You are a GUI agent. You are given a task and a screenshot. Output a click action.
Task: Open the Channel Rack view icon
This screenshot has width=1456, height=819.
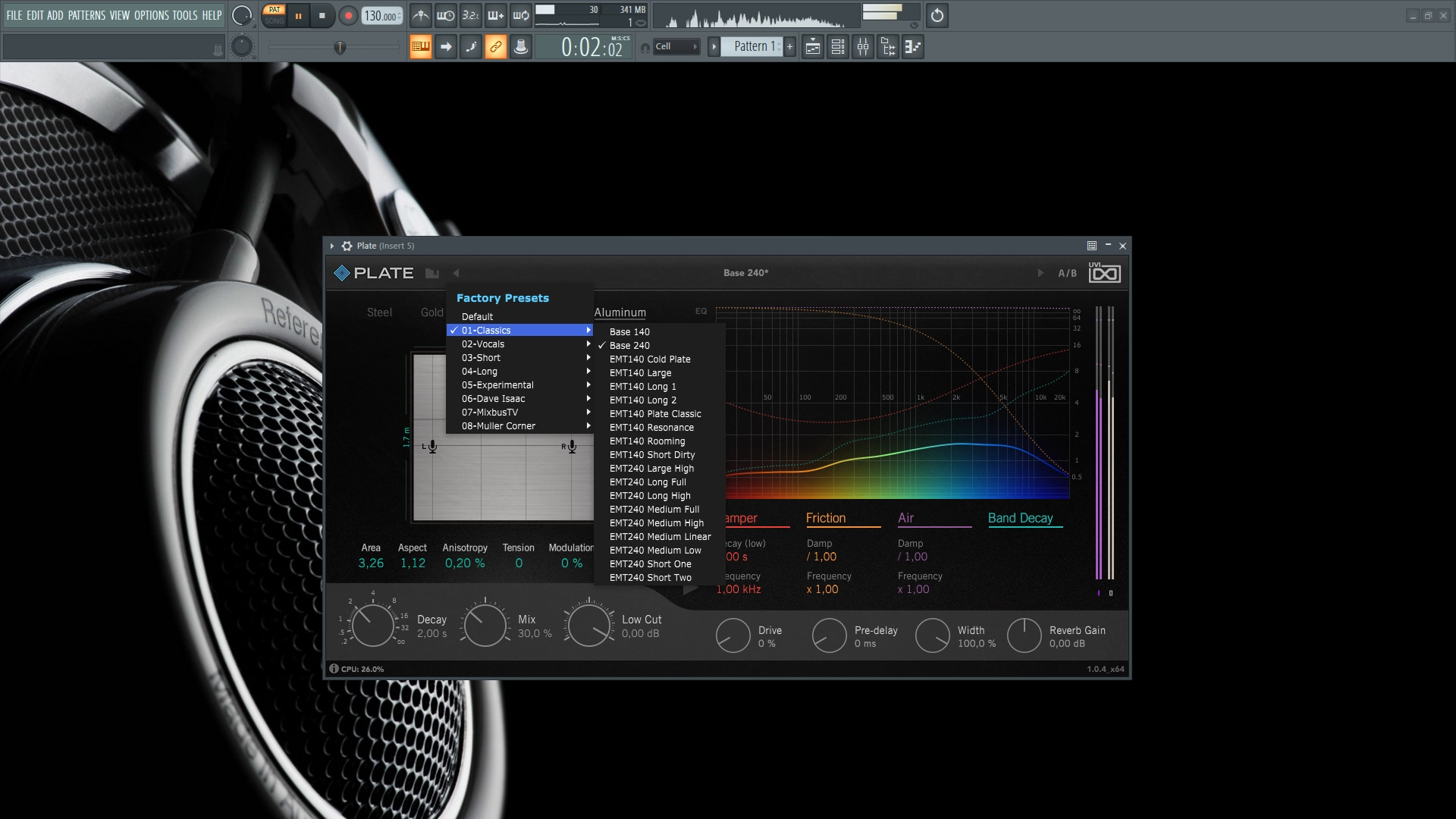838,47
